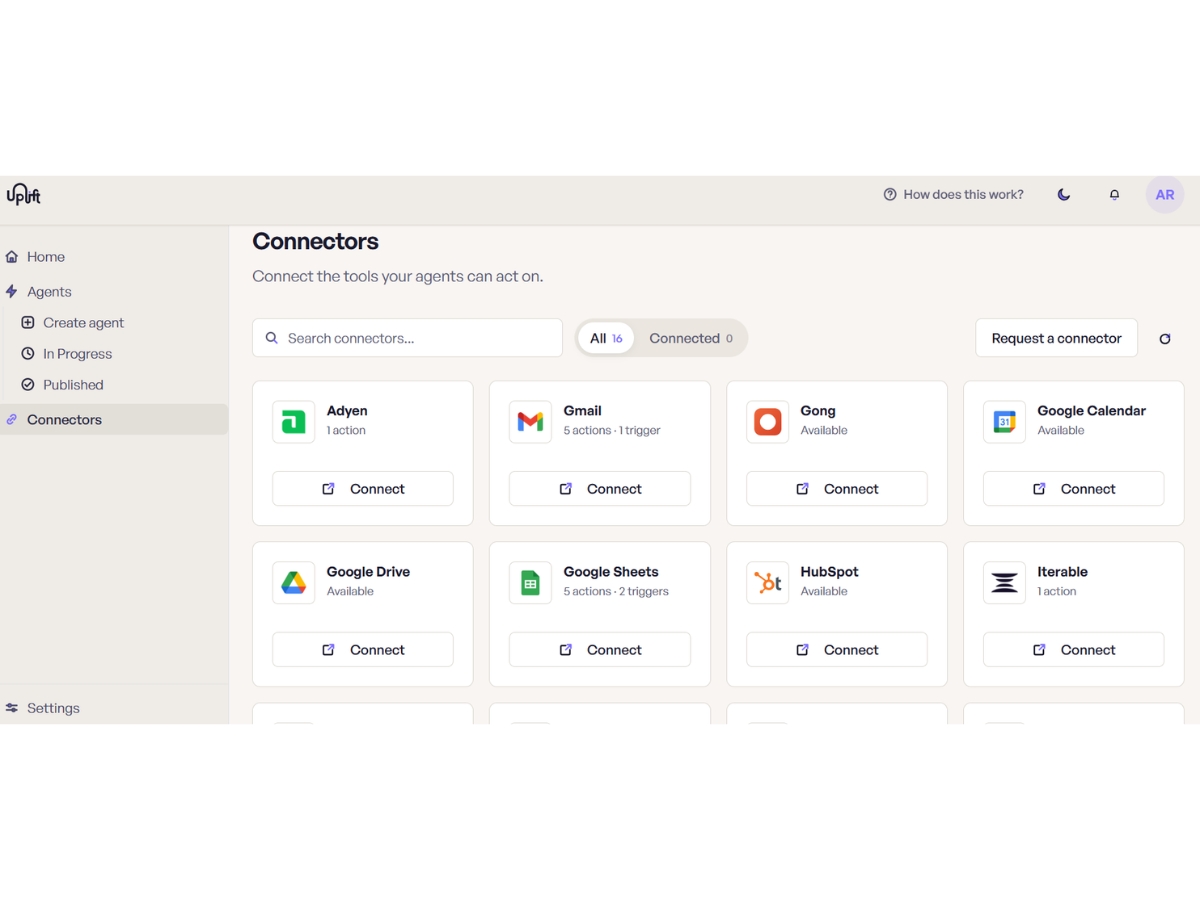
Task: Switch to the Connected filter tab
Action: pyautogui.click(x=691, y=338)
